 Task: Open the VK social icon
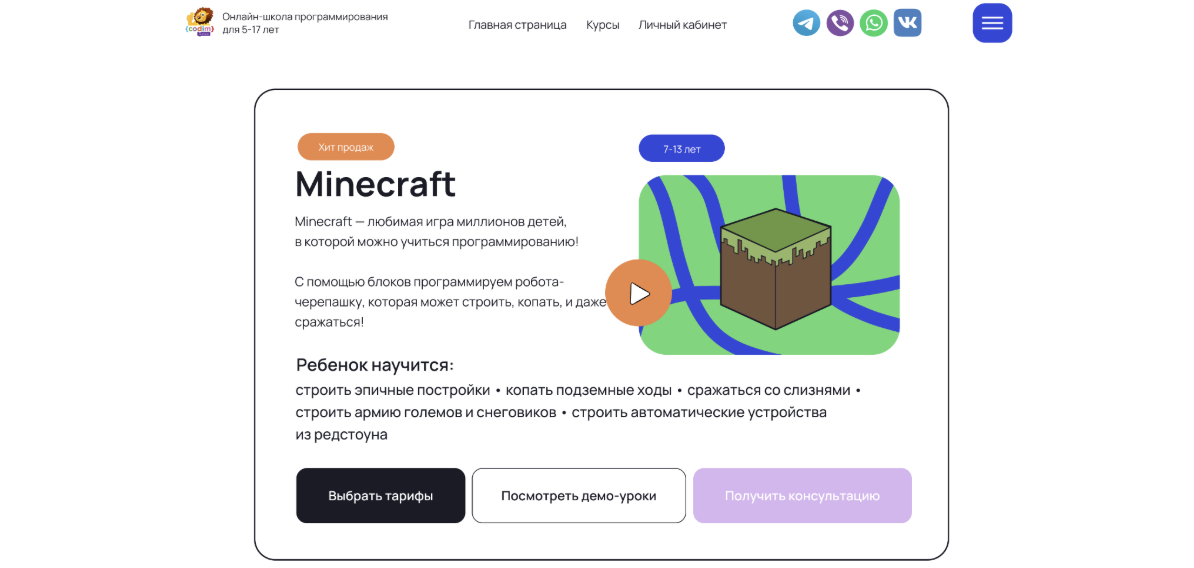coord(908,23)
